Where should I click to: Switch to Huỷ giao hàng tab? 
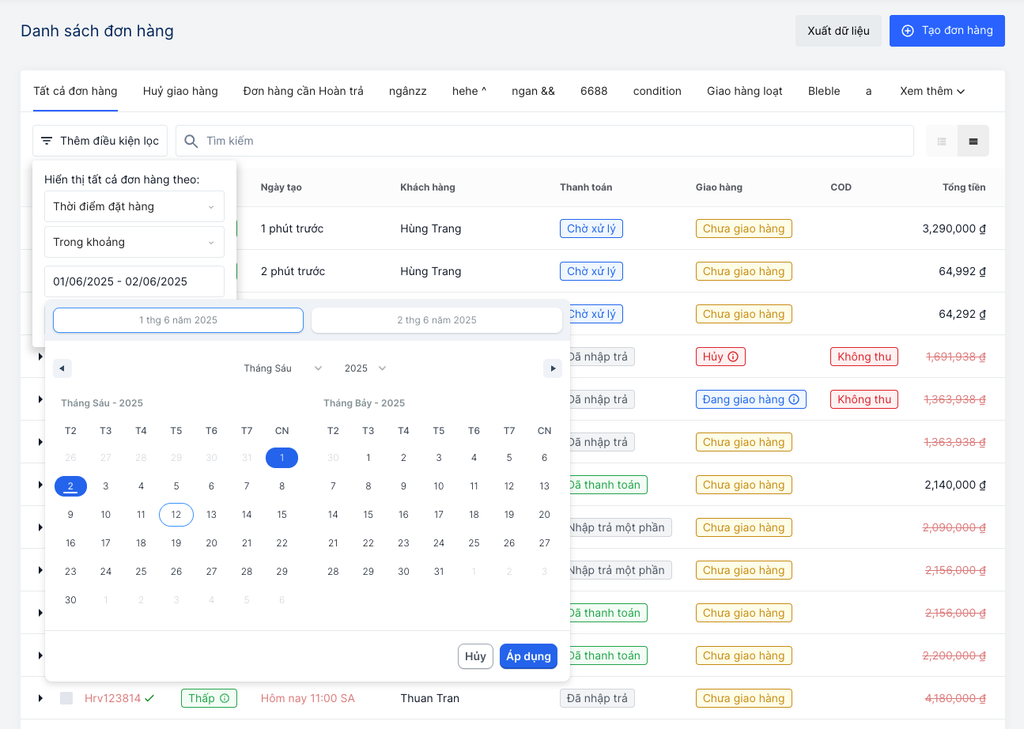[x=180, y=91]
